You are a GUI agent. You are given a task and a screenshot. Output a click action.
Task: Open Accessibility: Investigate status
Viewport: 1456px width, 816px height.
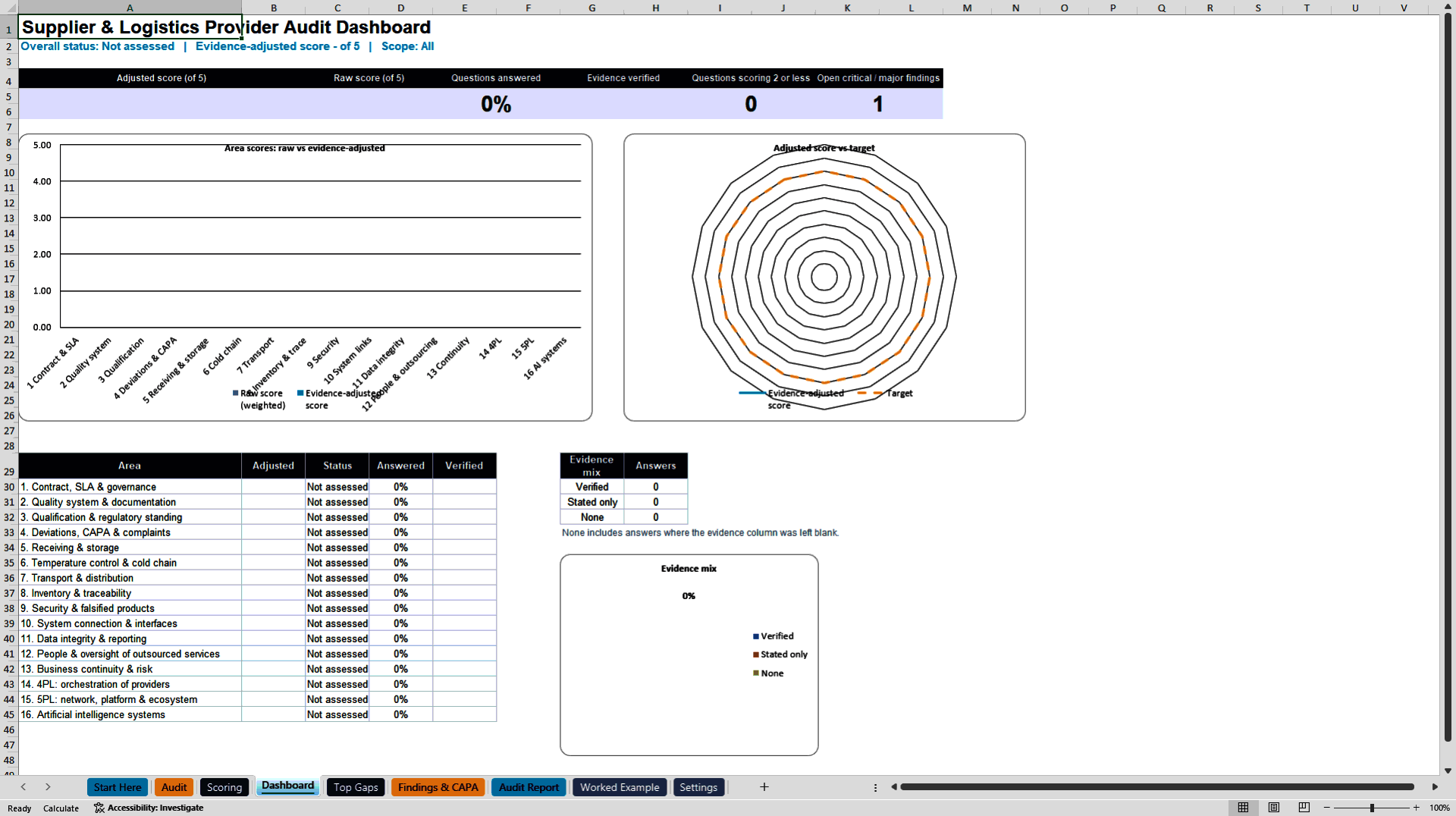point(149,808)
